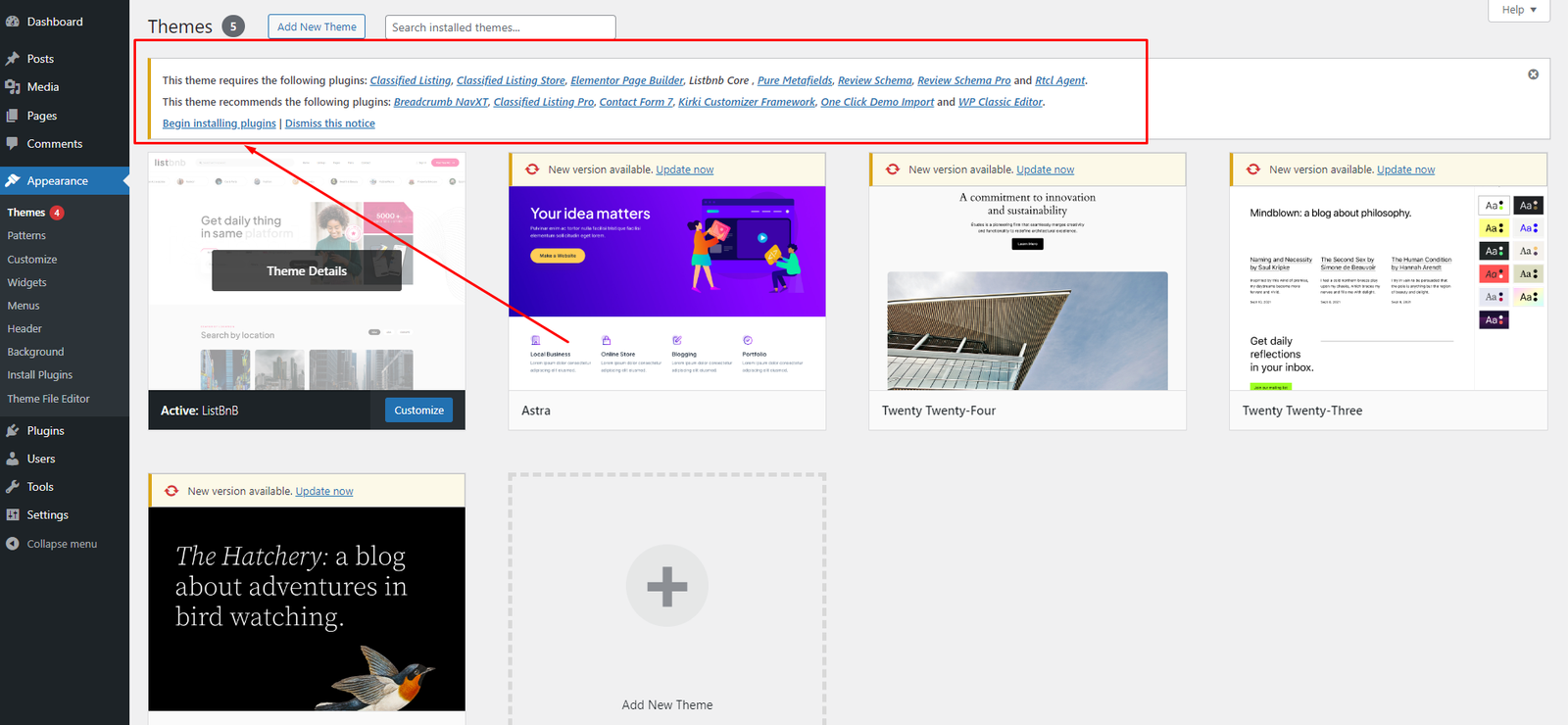The height and width of the screenshot is (725, 1568).
Task: Open the Rtcl Agent plugin link
Action: pos(1060,80)
